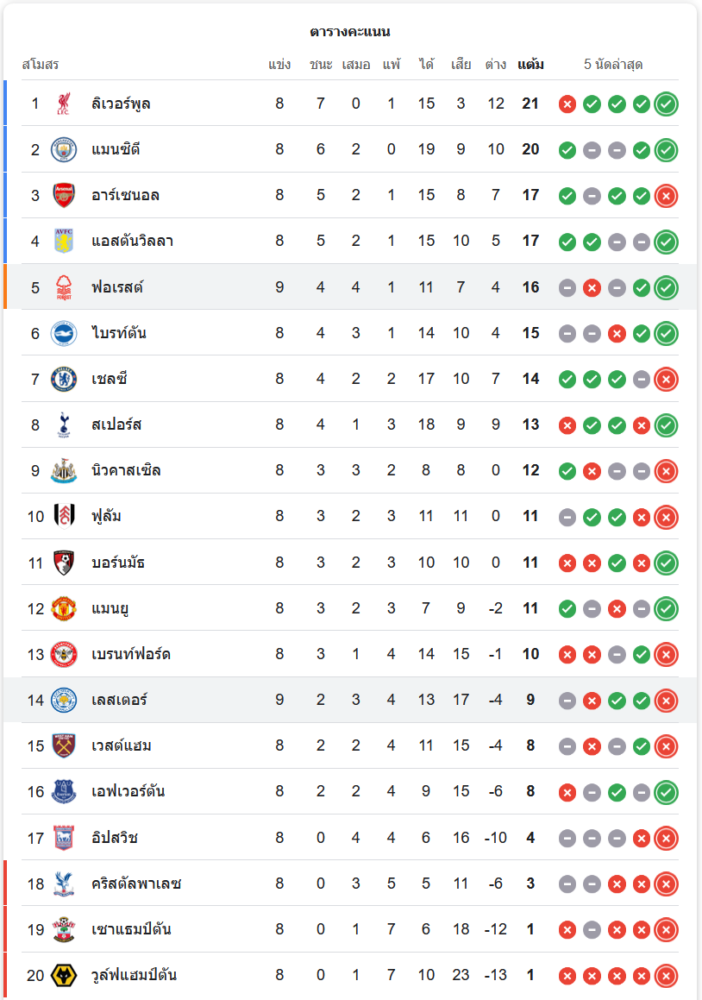Click Forest's circled latest match result
Image resolution: width=702 pixels, height=1000 pixels.
(666, 288)
